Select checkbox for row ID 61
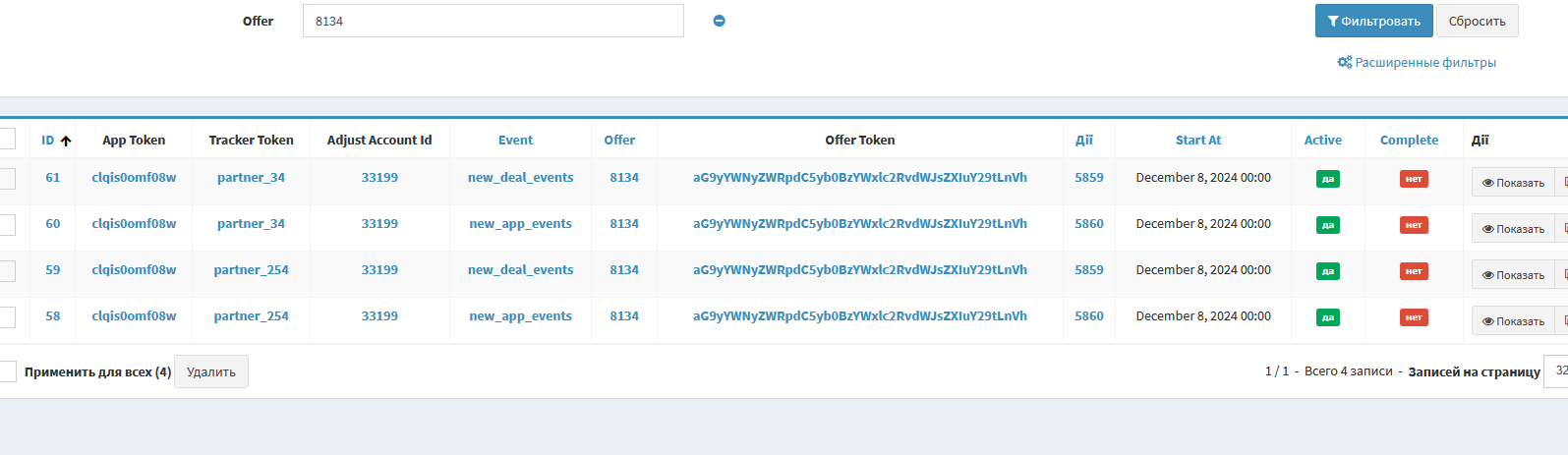 pyautogui.click(x=6, y=178)
